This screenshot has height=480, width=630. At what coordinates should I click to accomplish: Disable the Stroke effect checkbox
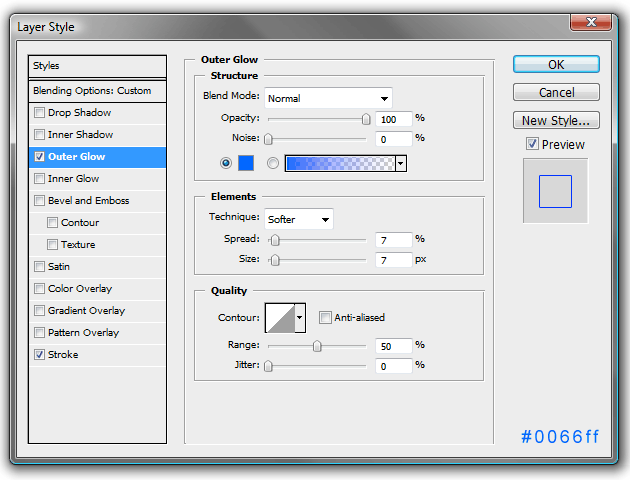tap(39, 354)
